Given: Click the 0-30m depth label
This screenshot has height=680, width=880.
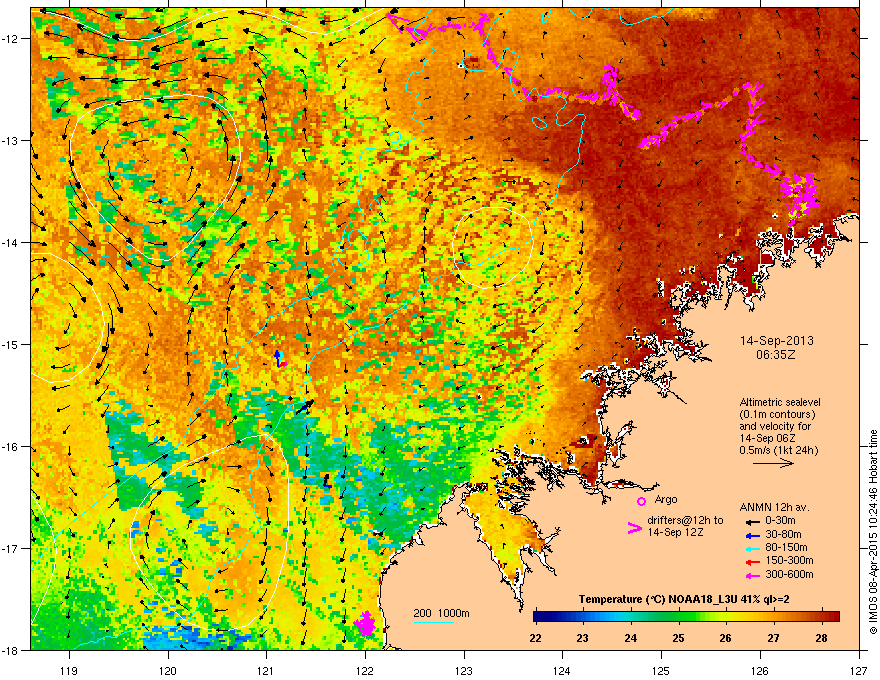Looking at the screenshot, I should 781,521.
